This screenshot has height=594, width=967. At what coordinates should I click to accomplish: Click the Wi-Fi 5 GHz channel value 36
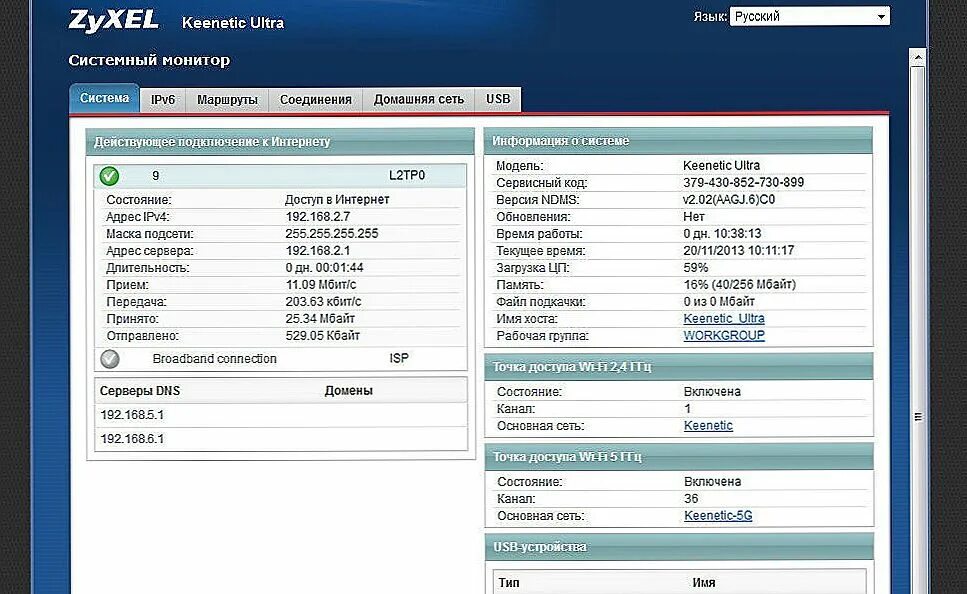[x=691, y=498]
